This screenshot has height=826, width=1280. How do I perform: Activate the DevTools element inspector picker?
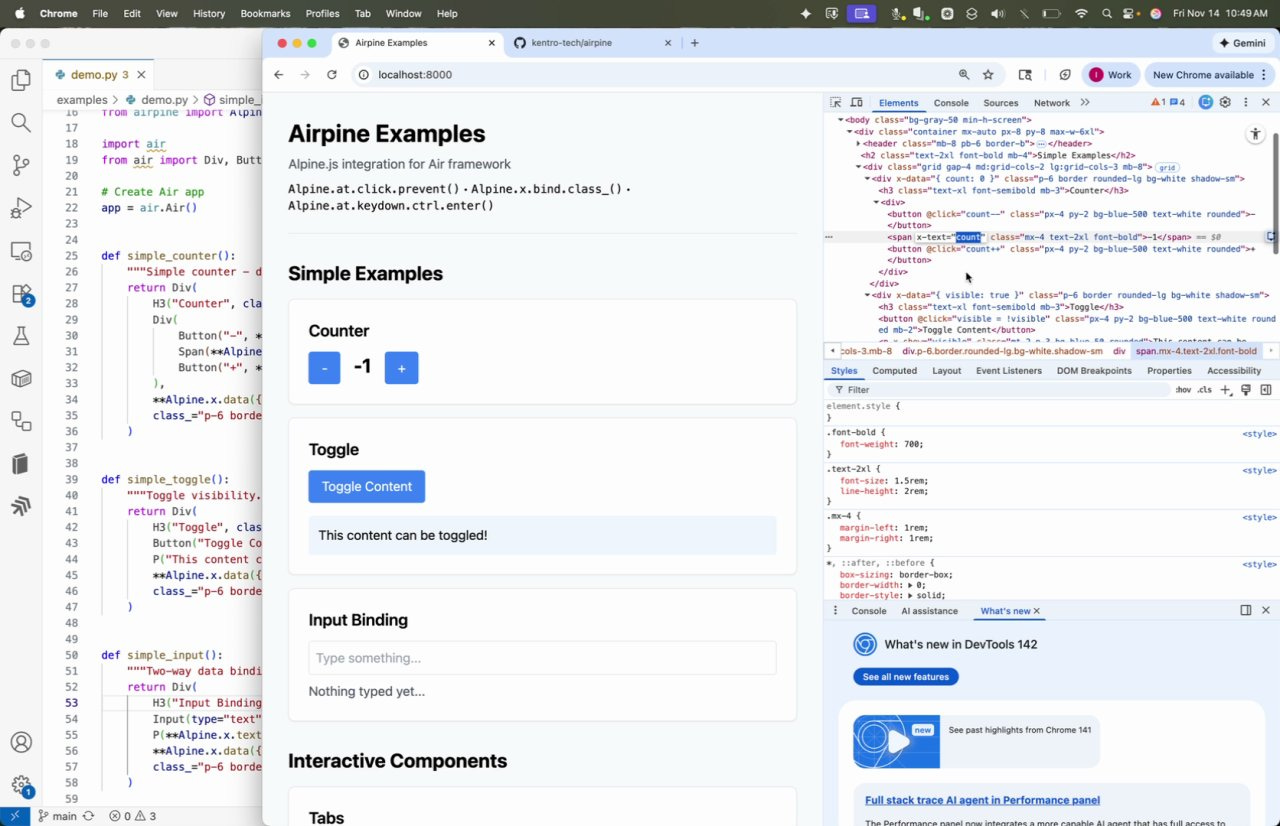[x=836, y=103]
